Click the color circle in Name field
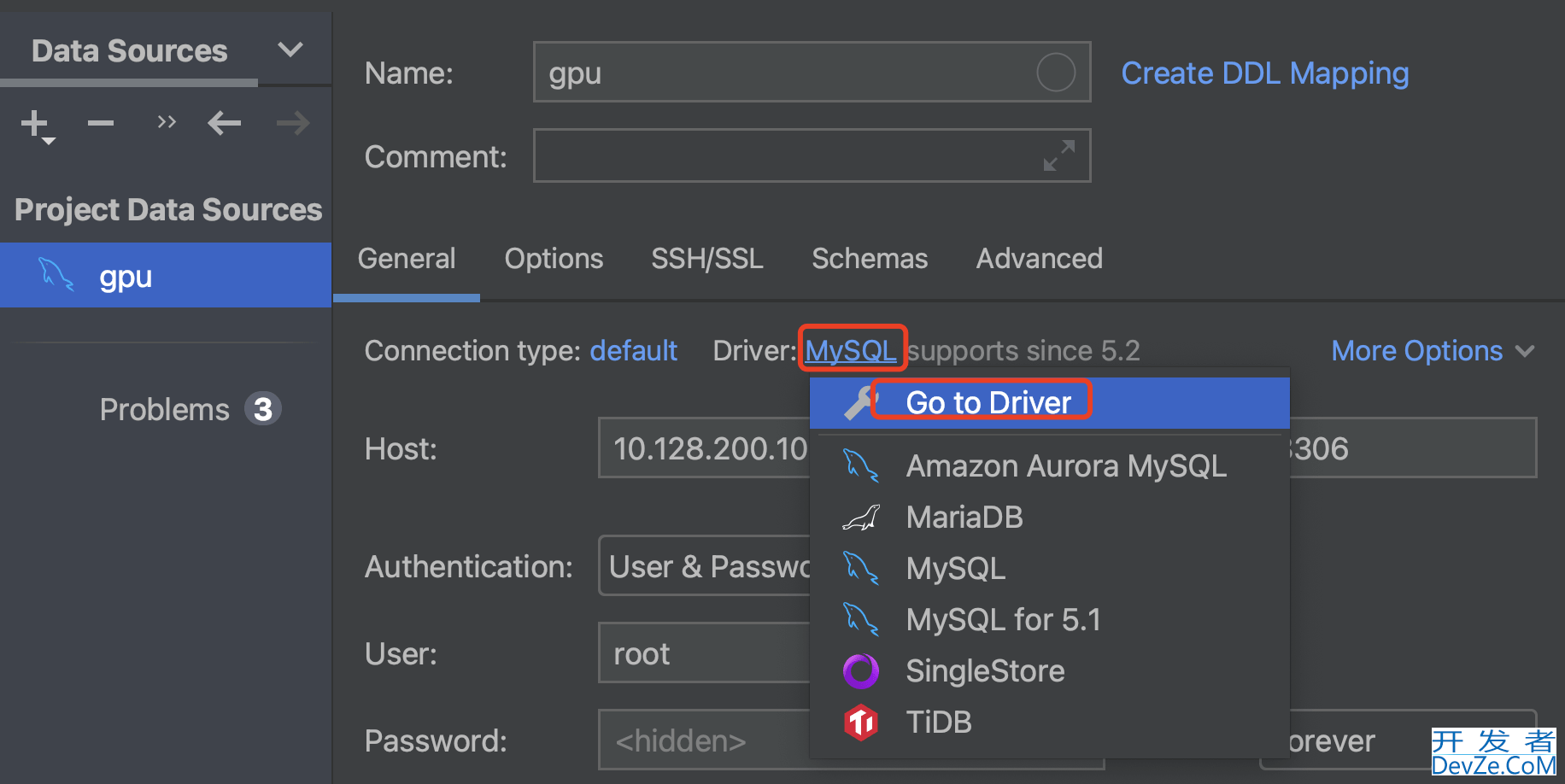Image resolution: width=1565 pixels, height=784 pixels. pyautogui.click(x=1056, y=73)
